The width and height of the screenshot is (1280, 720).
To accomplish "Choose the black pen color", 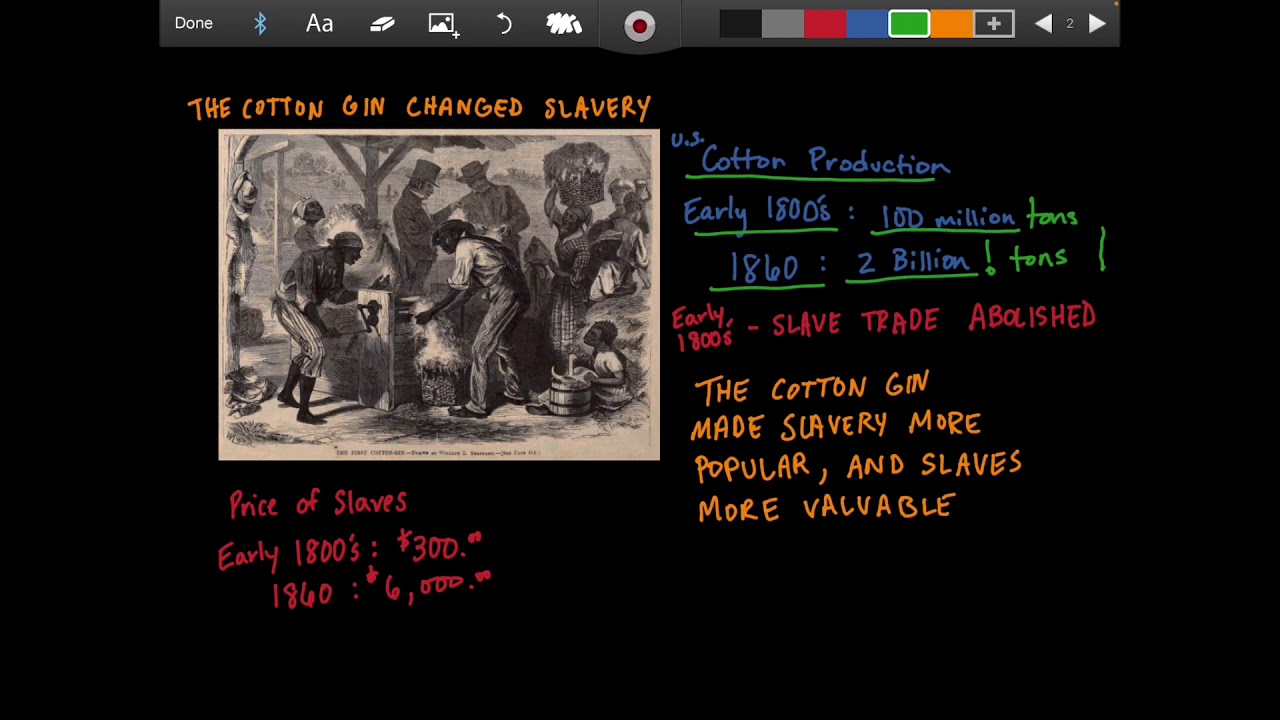I will click(x=740, y=24).
